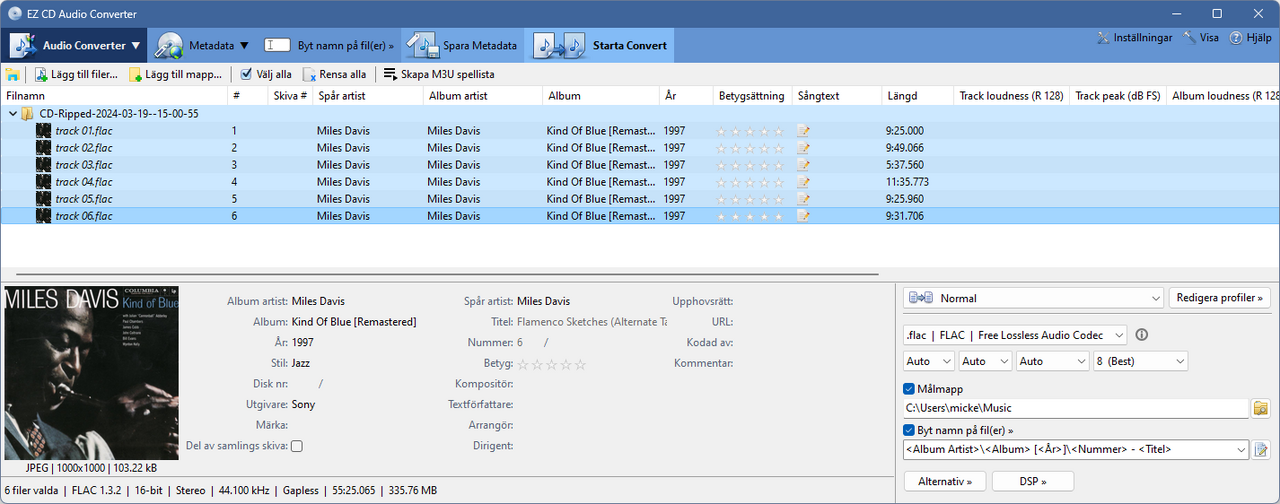Sort by the Filnamn column header
The height and width of the screenshot is (504, 1280).
[114, 96]
